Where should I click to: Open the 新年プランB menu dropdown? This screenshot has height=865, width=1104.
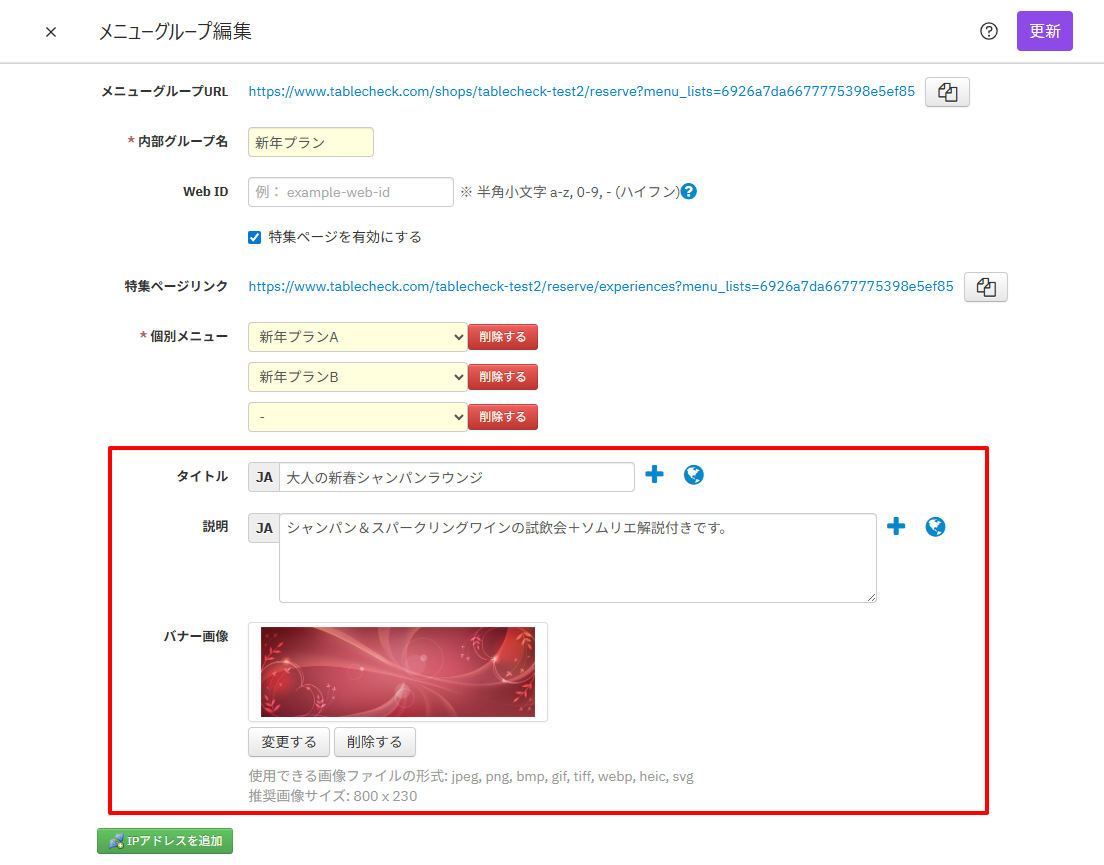tap(358, 377)
